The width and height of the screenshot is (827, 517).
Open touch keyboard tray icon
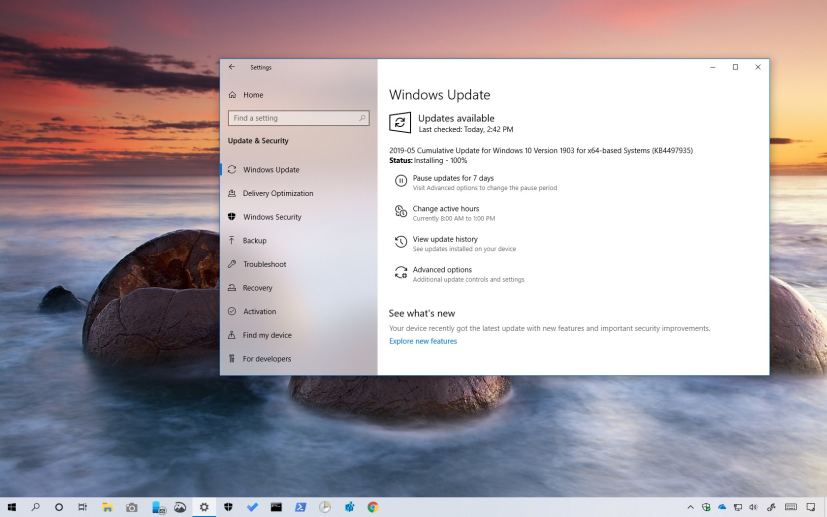[x=791, y=507]
